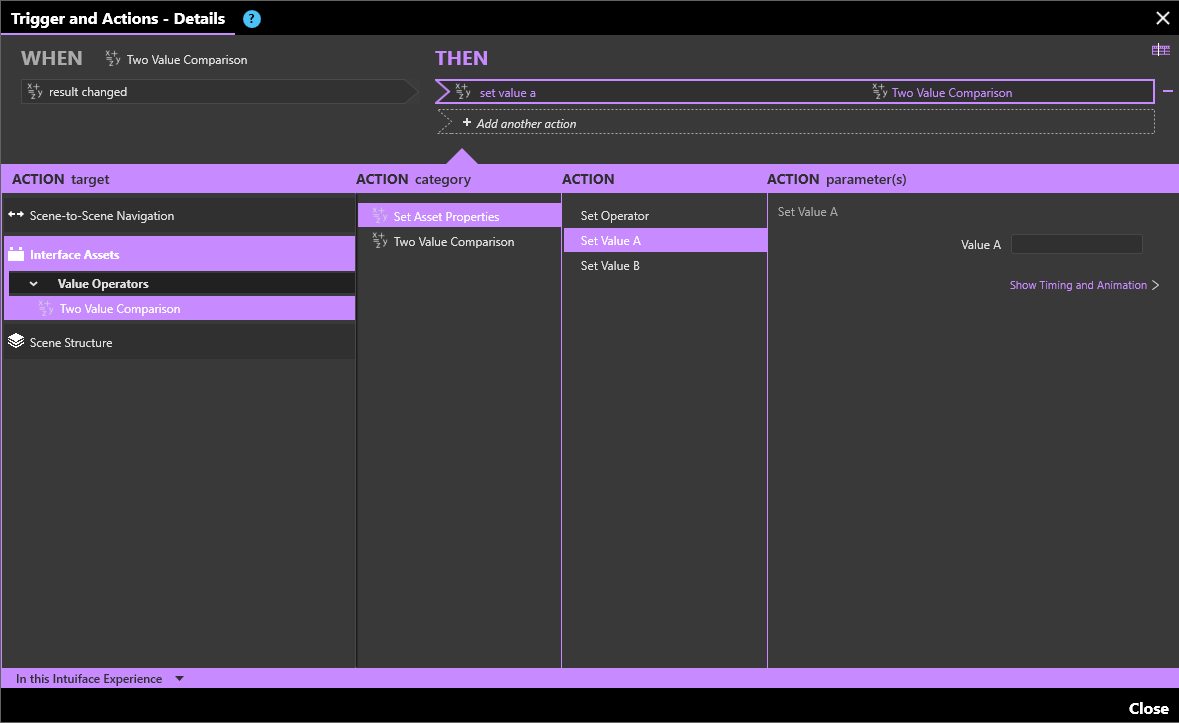This screenshot has height=723, width=1179.
Task: Close the Trigger and Actions dialog with X
Action: 1162,18
